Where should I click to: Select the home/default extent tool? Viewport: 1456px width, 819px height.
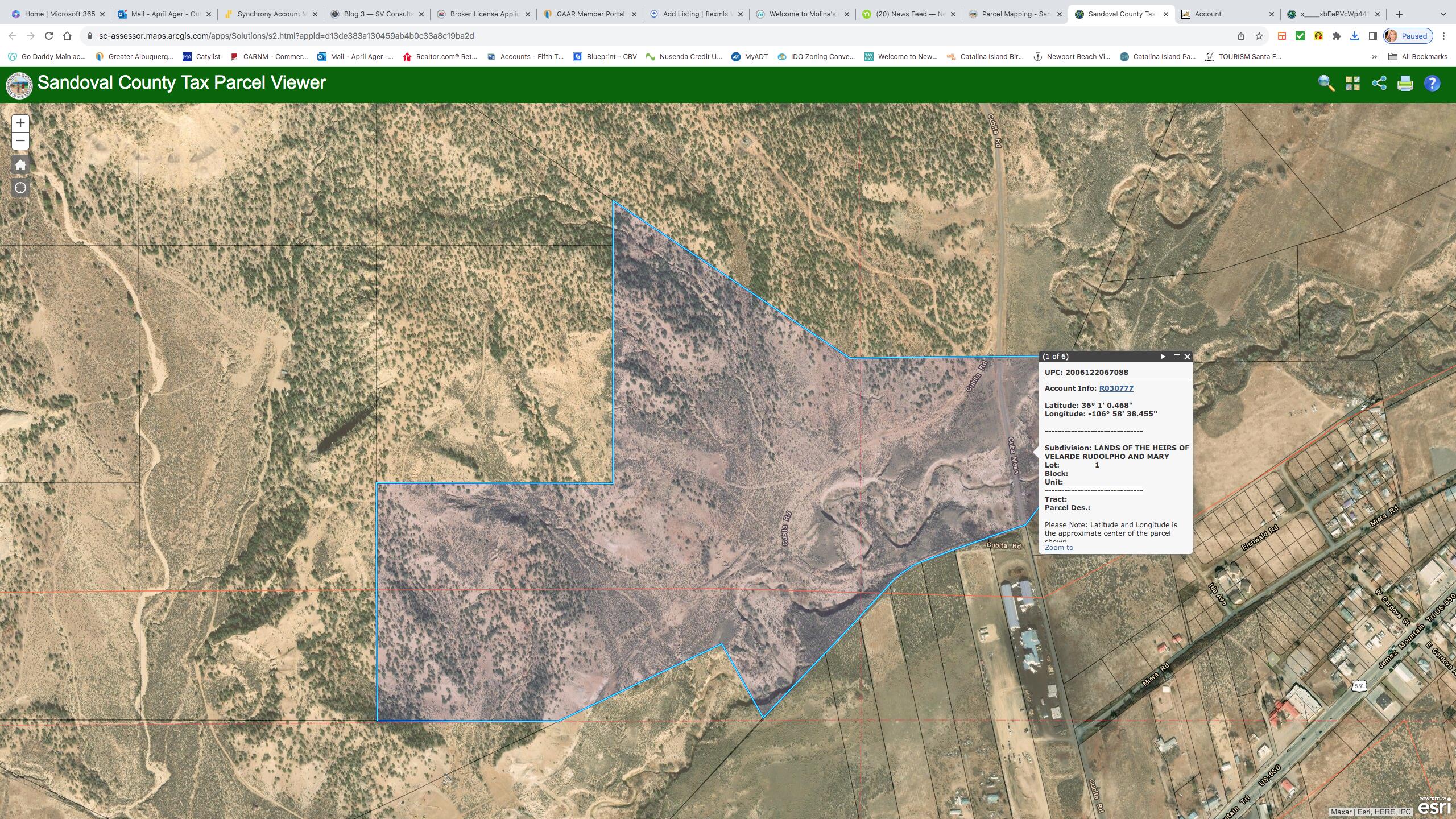(21, 164)
